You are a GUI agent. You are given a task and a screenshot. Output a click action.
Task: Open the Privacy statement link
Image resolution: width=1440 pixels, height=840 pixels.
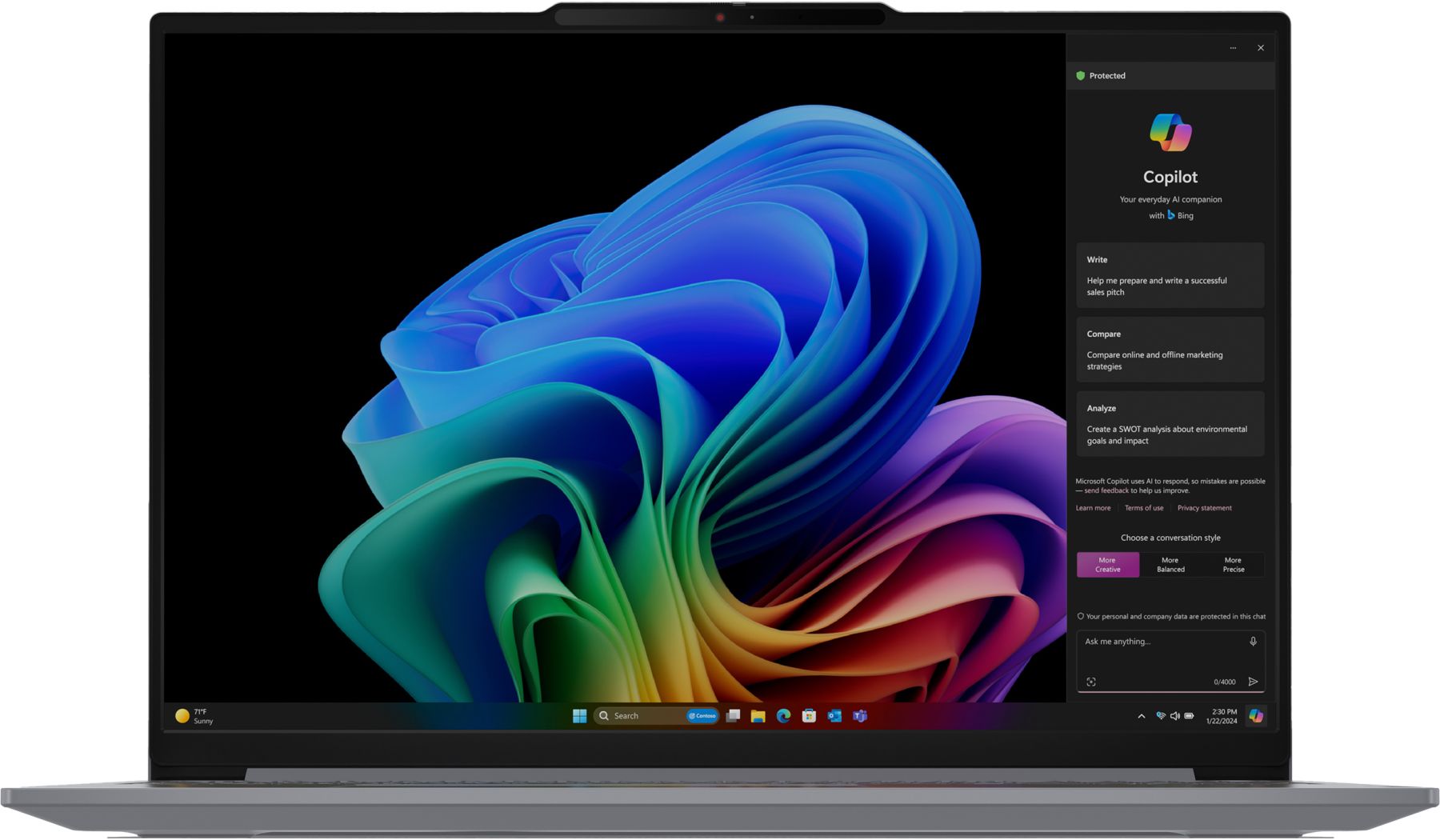[1204, 508]
